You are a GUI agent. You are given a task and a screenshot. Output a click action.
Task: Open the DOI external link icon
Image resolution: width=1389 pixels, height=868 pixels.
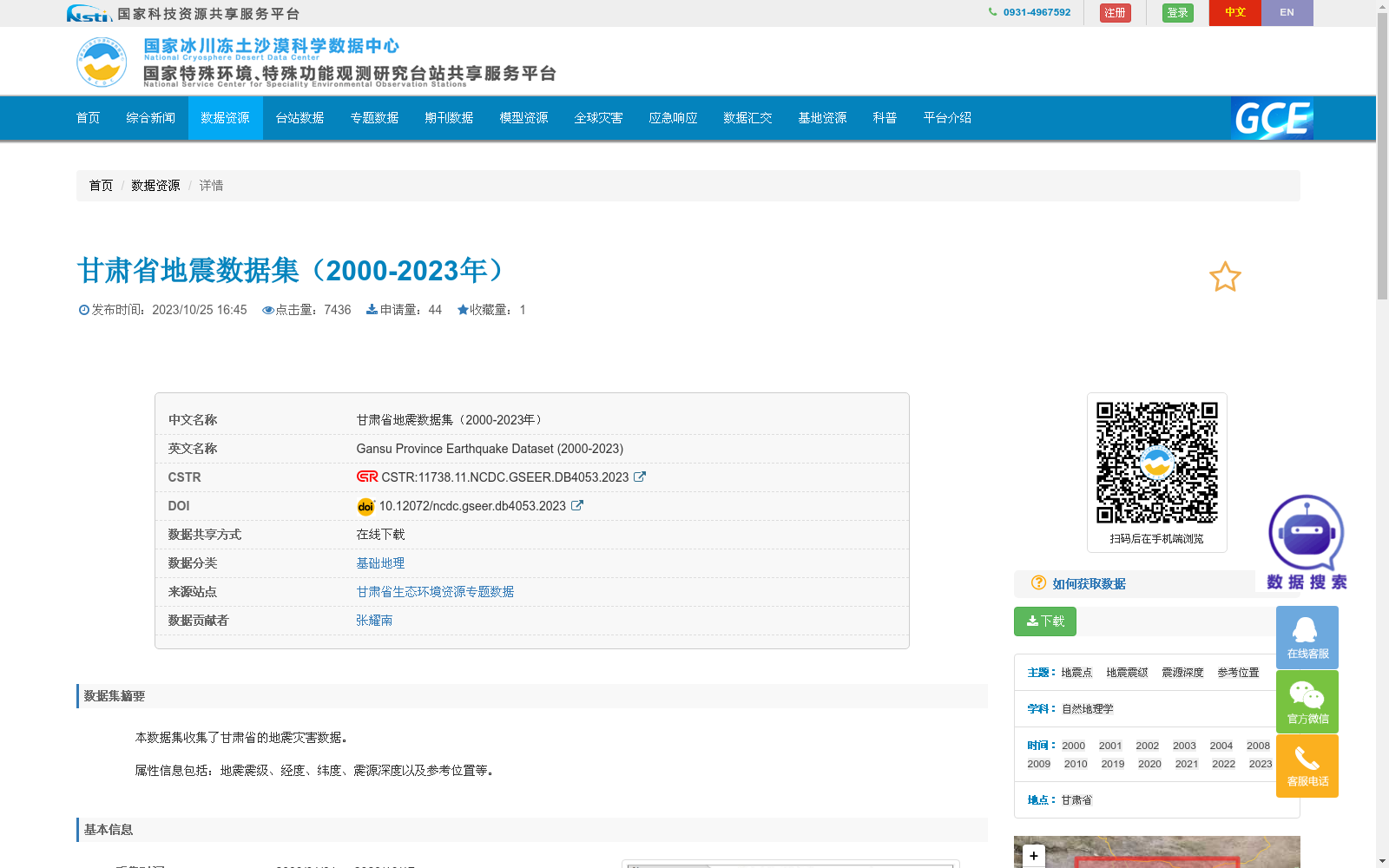(x=577, y=505)
